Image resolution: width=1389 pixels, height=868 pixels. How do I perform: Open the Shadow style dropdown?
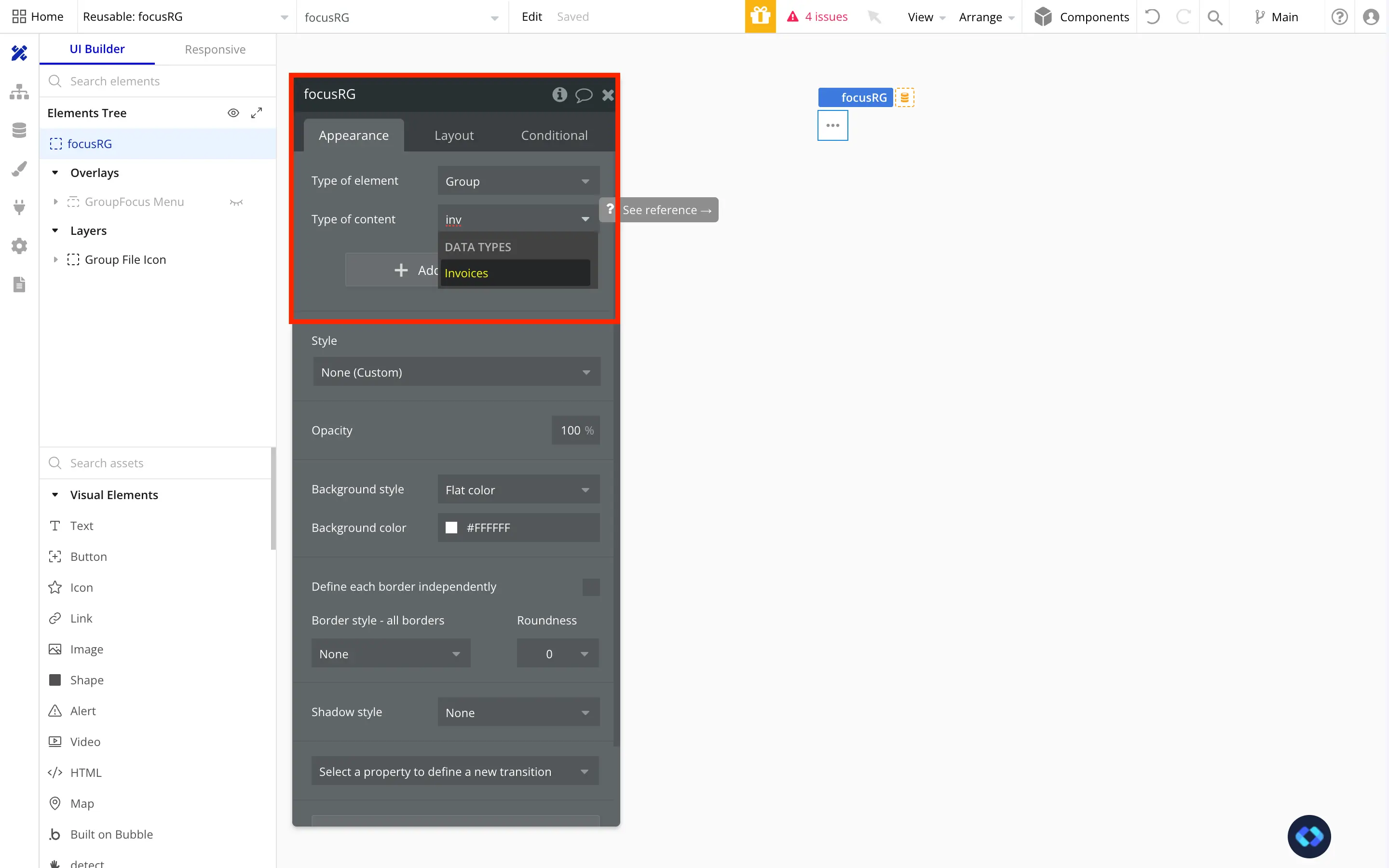click(x=517, y=712)
